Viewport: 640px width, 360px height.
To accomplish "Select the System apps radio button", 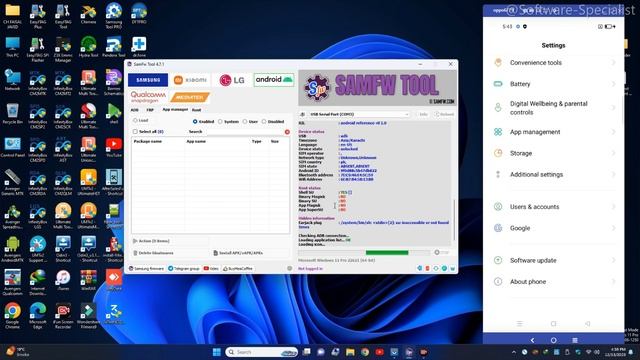I will click(x=220, y=122).
